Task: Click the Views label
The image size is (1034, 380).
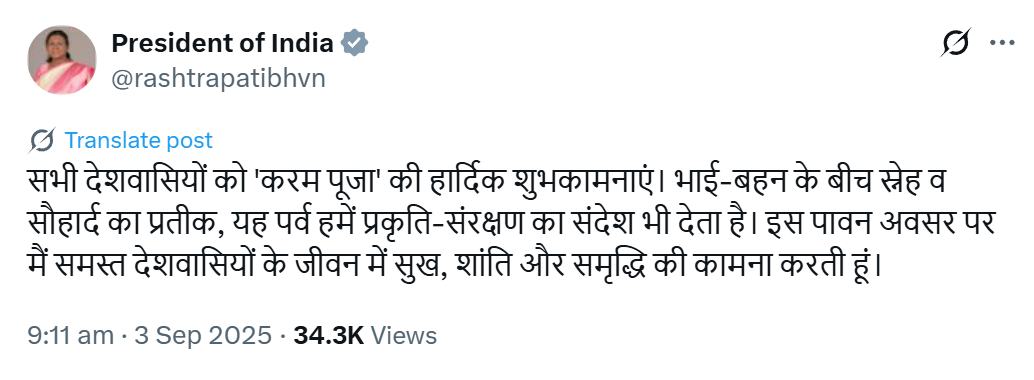Action: [404, 335]
